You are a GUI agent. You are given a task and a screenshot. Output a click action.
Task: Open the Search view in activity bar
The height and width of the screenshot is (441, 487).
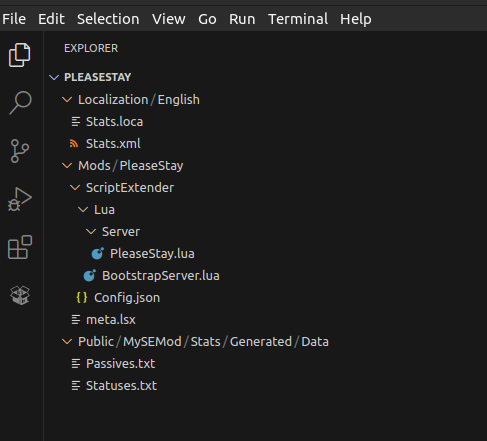[x=20, y=102]
